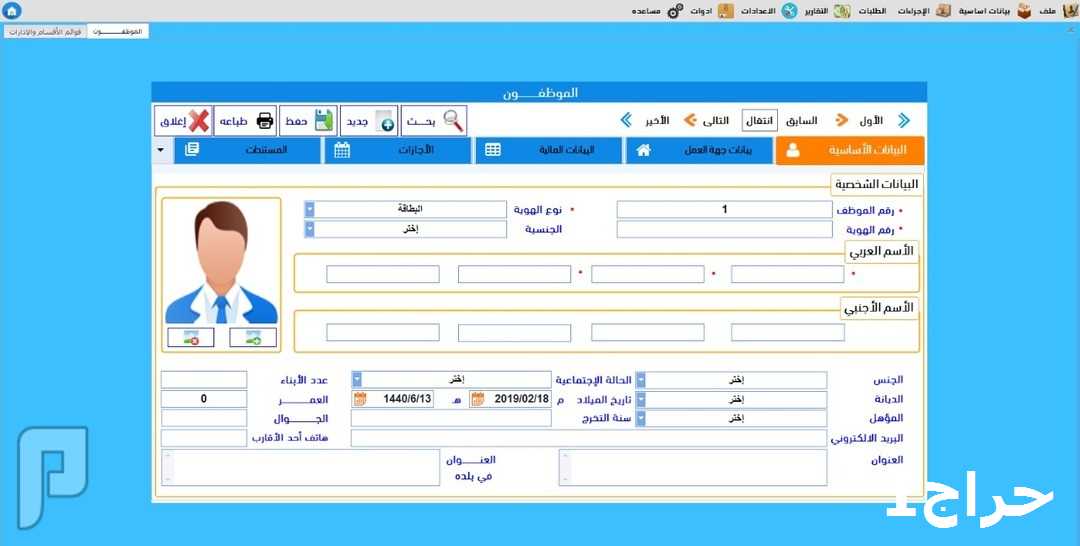
Task: Open the gender dropdown (الجنس)
Action: [641, 380]
